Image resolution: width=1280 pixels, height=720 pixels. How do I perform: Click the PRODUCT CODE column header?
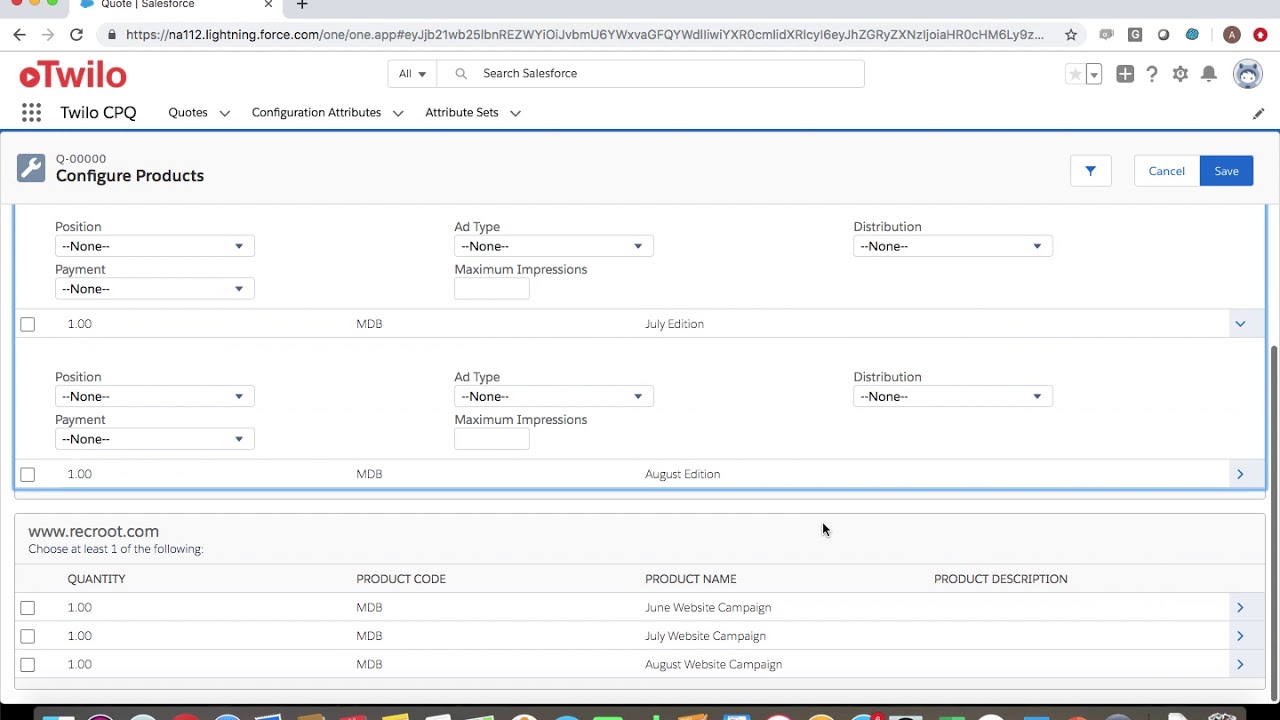[401, 579]
